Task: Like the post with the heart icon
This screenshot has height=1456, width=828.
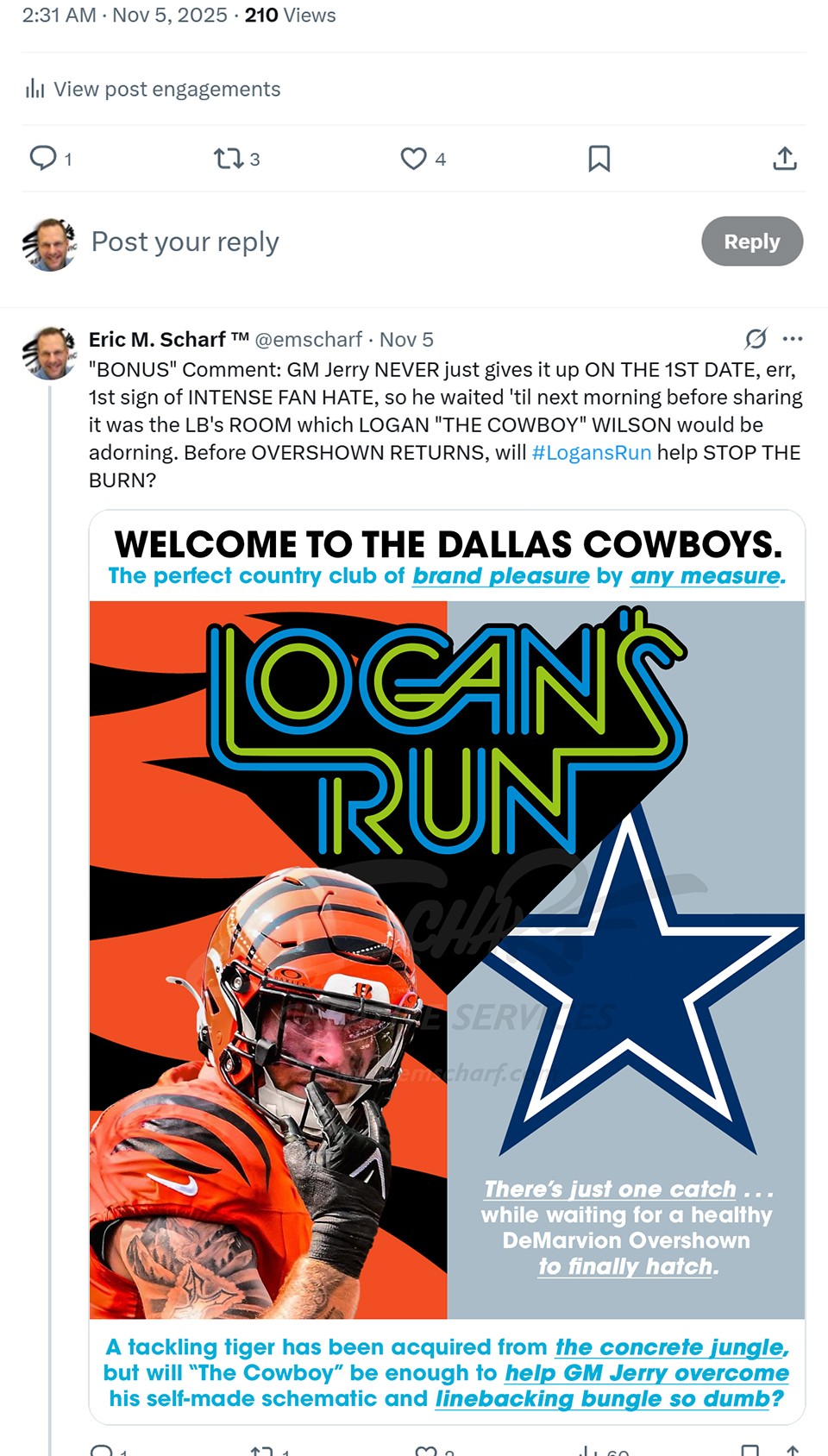Action: coord(414,159)
